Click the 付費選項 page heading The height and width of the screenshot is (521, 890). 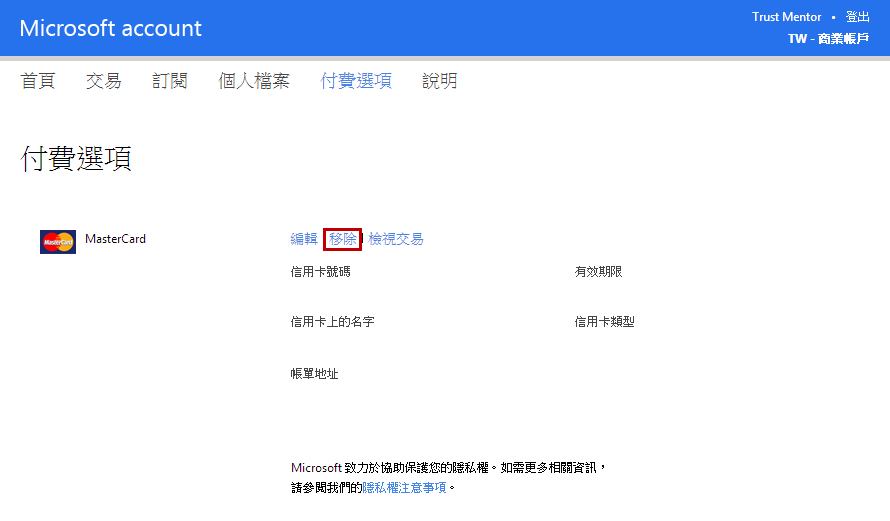click(76, 158)
